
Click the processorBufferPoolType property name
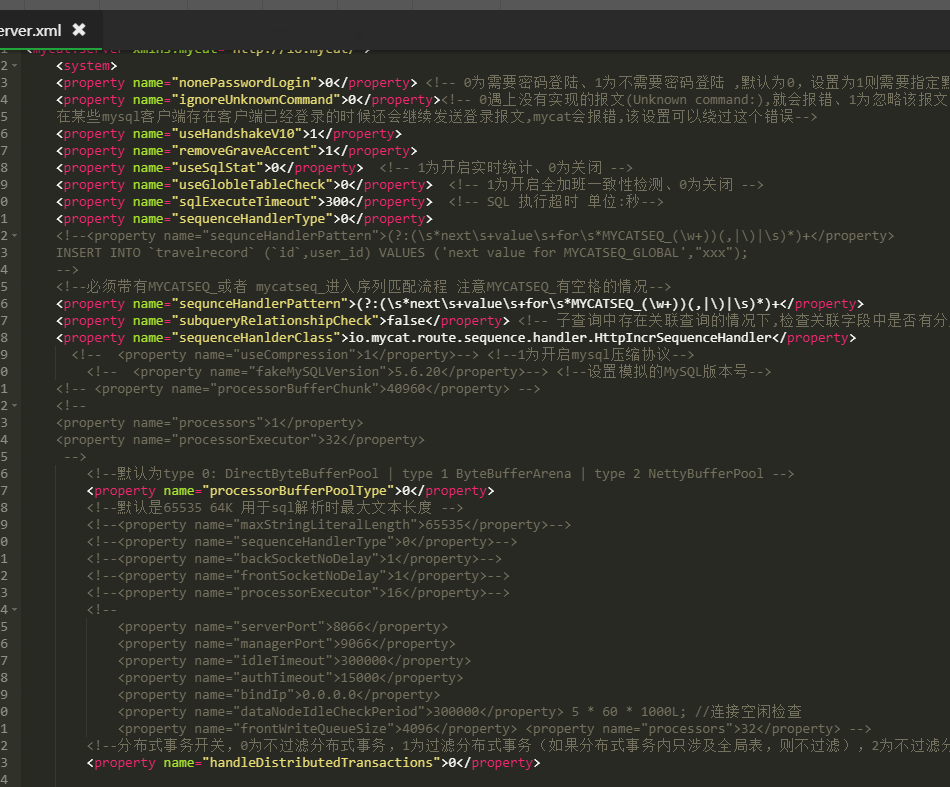tap(299, 490)
